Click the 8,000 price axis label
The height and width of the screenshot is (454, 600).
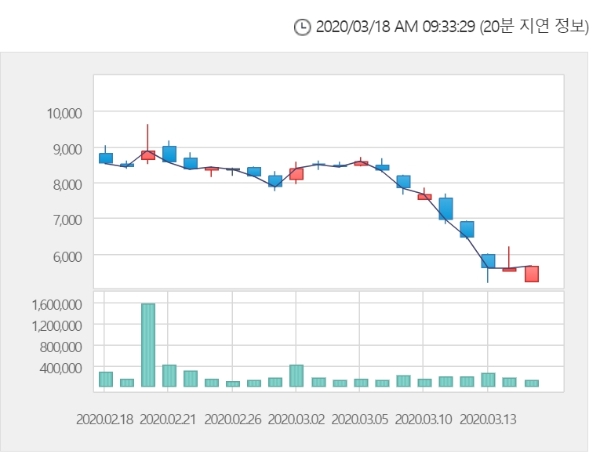click(67, 185)
